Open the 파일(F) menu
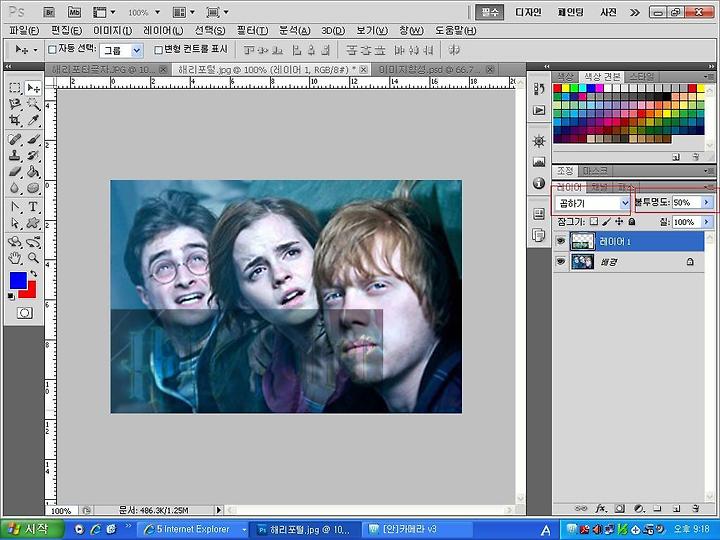Viewport: 720px width, 540px height. point(24,31)
